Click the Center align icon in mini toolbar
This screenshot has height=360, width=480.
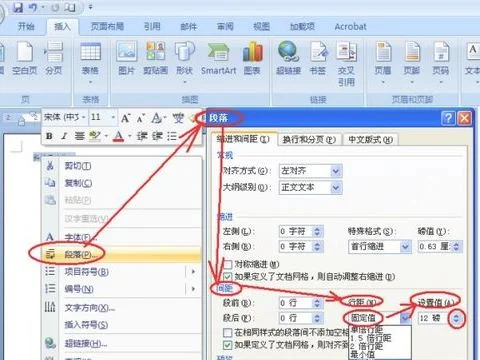point(79,136)
